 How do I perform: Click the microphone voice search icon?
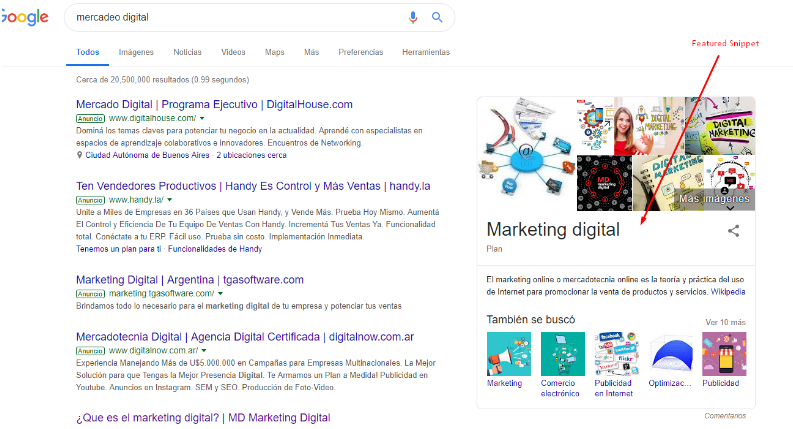tap(413, 17)
